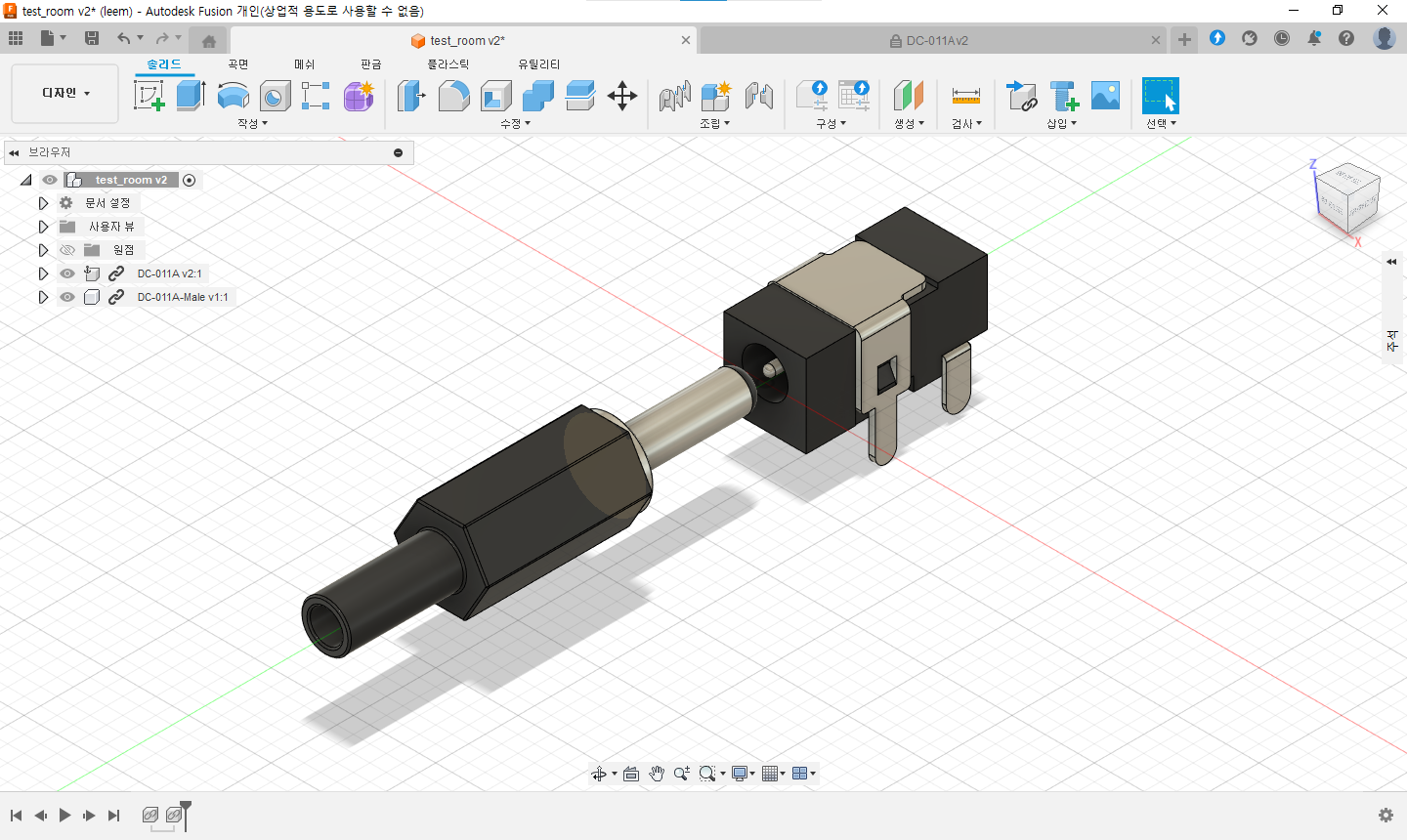This screenshot has height=840, width=1407.
Task: Add a new design tab
Action: coord(1184,40)
